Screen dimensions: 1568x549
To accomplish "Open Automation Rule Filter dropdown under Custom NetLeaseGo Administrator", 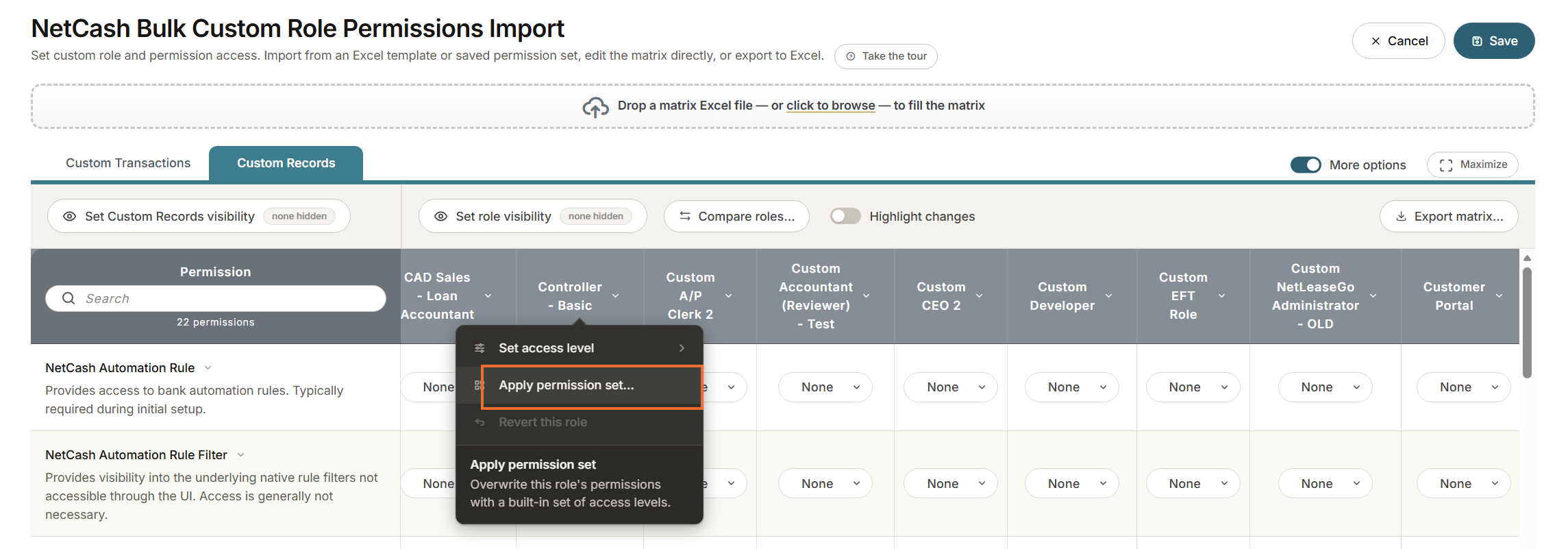I will pos(1325,484).
